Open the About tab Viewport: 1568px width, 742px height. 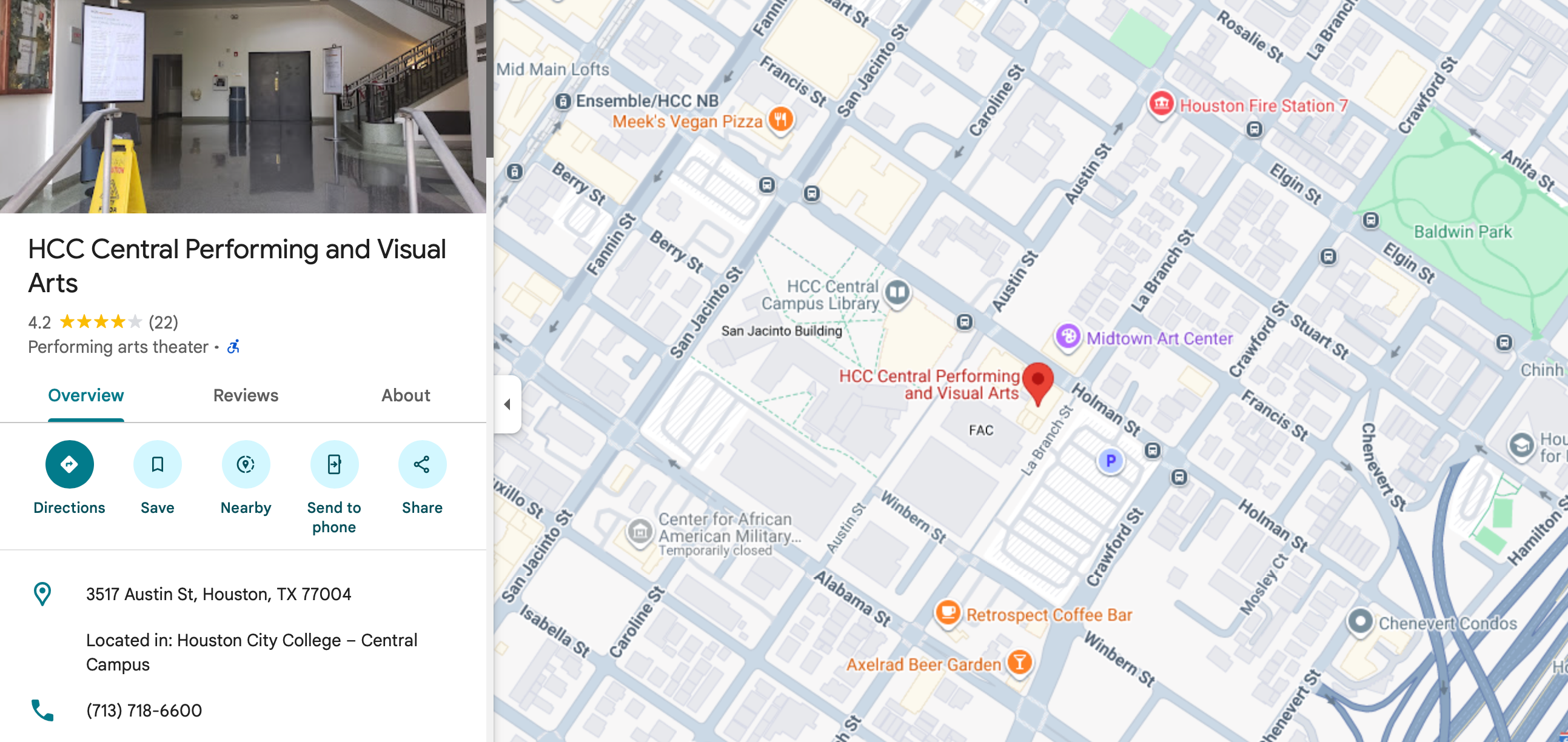coord(406,396)
